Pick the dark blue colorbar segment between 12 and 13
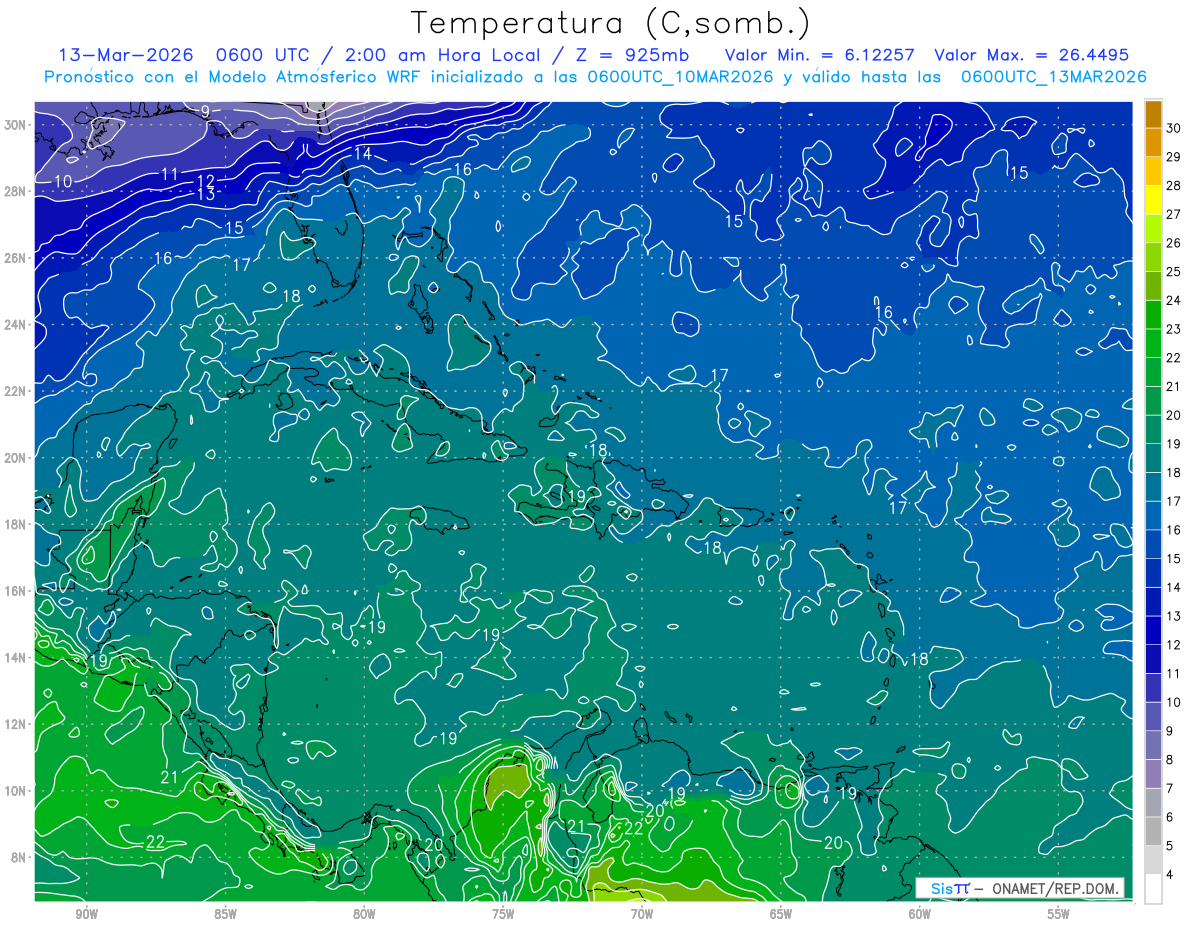The width and height of the screenshot is (1200, 927). click(1153, 631)
